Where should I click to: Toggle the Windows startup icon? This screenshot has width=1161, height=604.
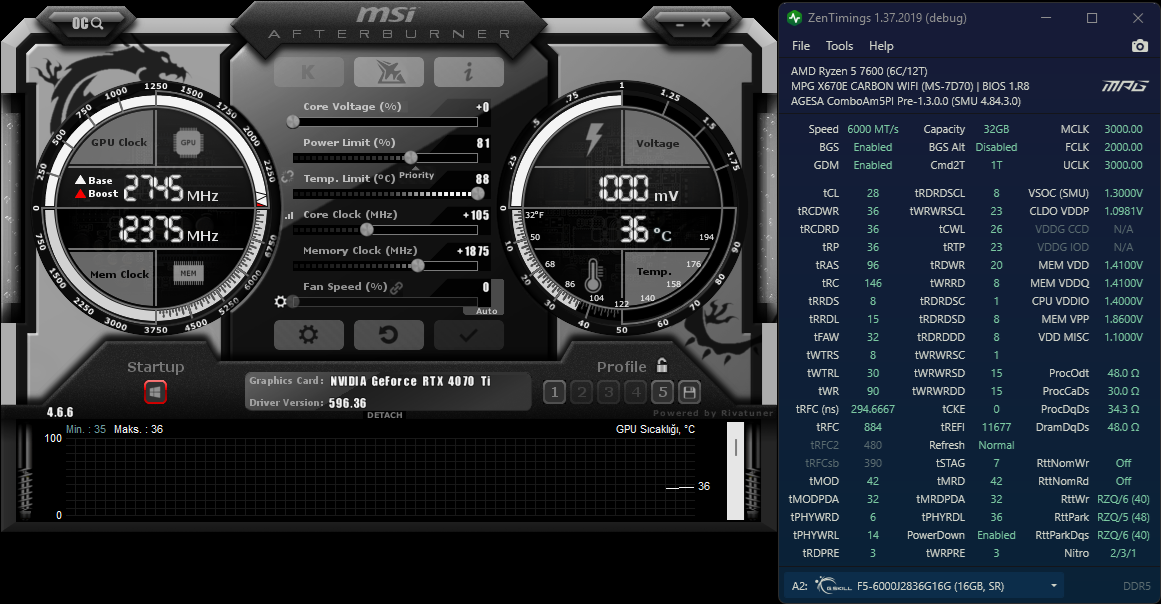pos(155,392)
